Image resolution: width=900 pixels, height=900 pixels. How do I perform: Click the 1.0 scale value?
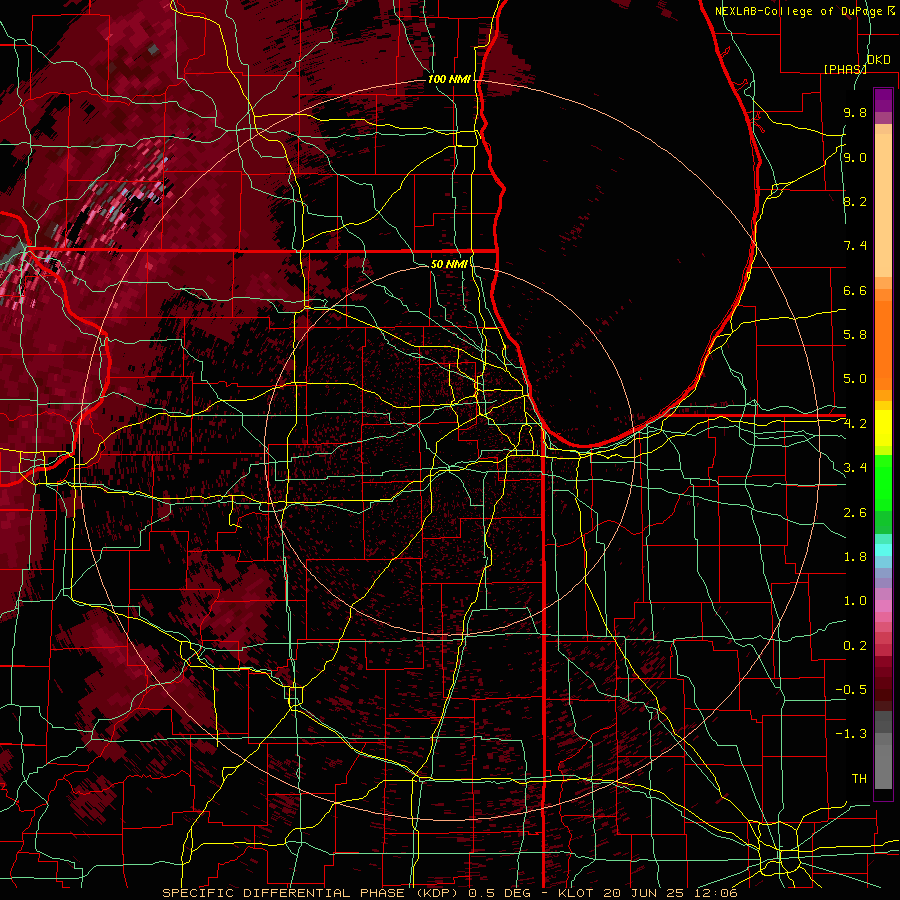point(855,601)
